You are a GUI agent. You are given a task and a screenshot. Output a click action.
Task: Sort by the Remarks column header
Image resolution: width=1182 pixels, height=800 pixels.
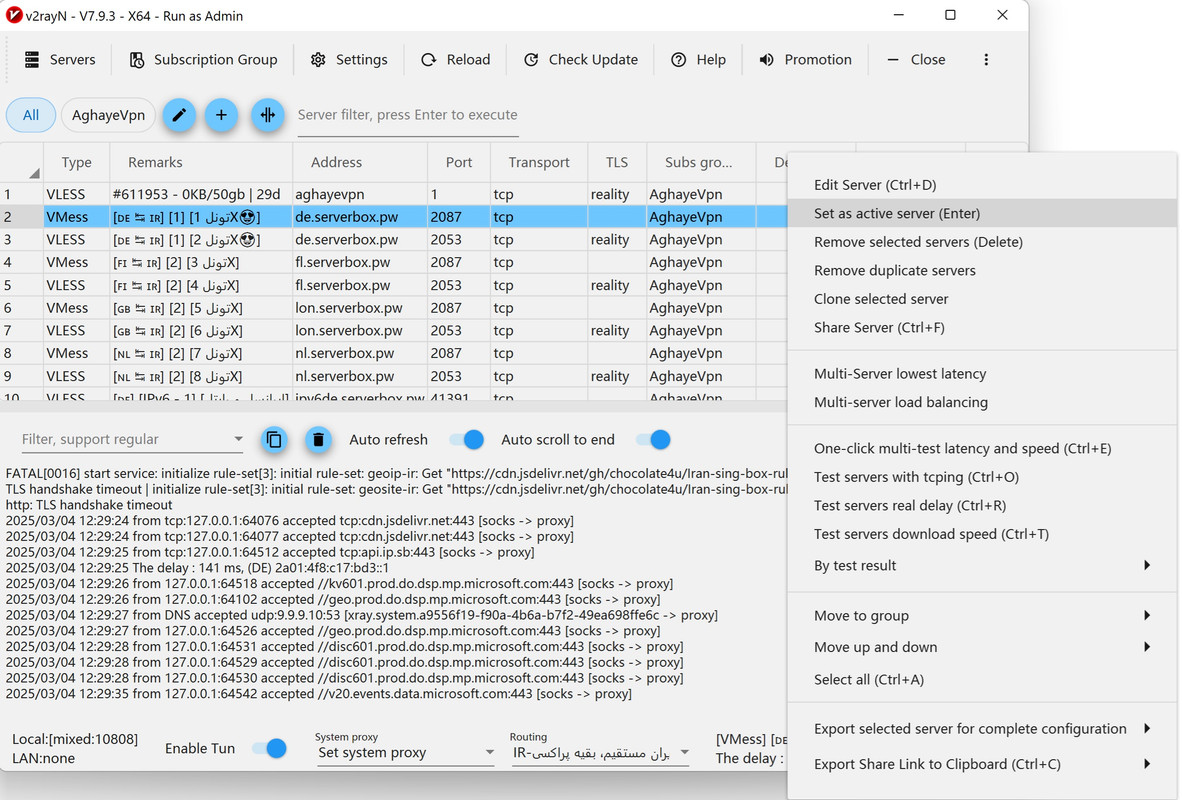[201, 162]
